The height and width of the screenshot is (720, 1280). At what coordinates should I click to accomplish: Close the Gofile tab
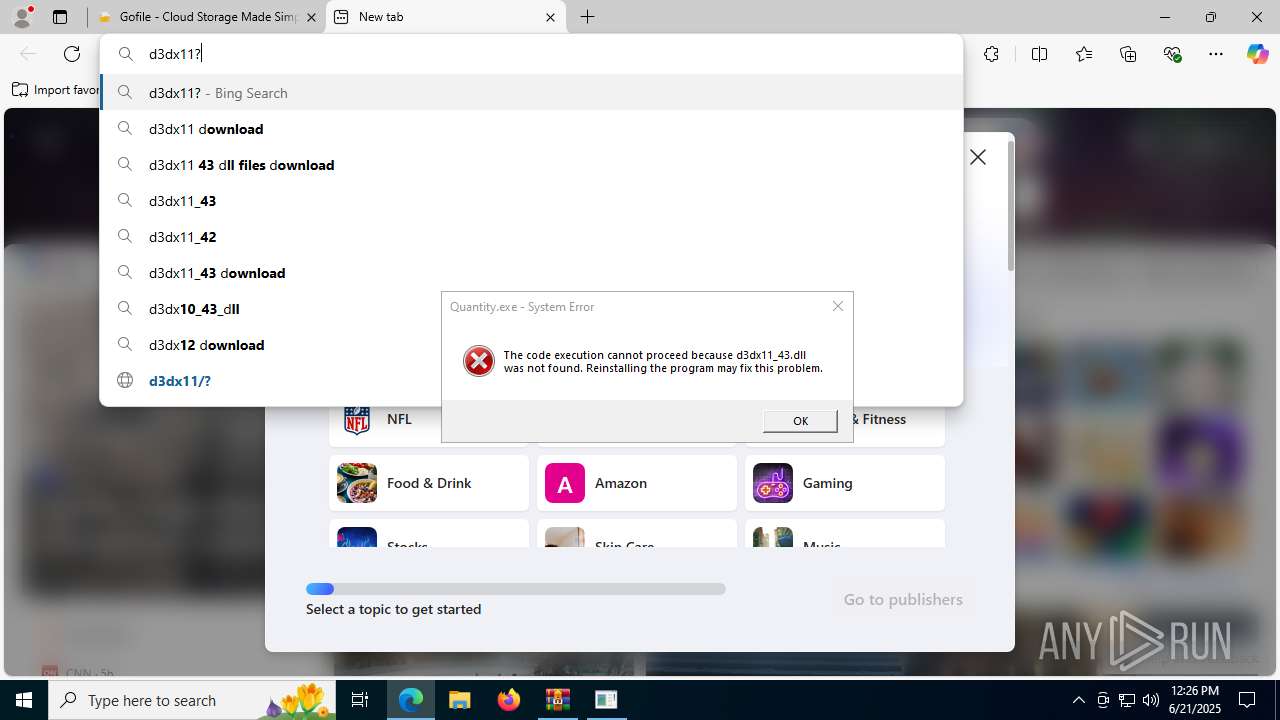click(x=311, y=17)
